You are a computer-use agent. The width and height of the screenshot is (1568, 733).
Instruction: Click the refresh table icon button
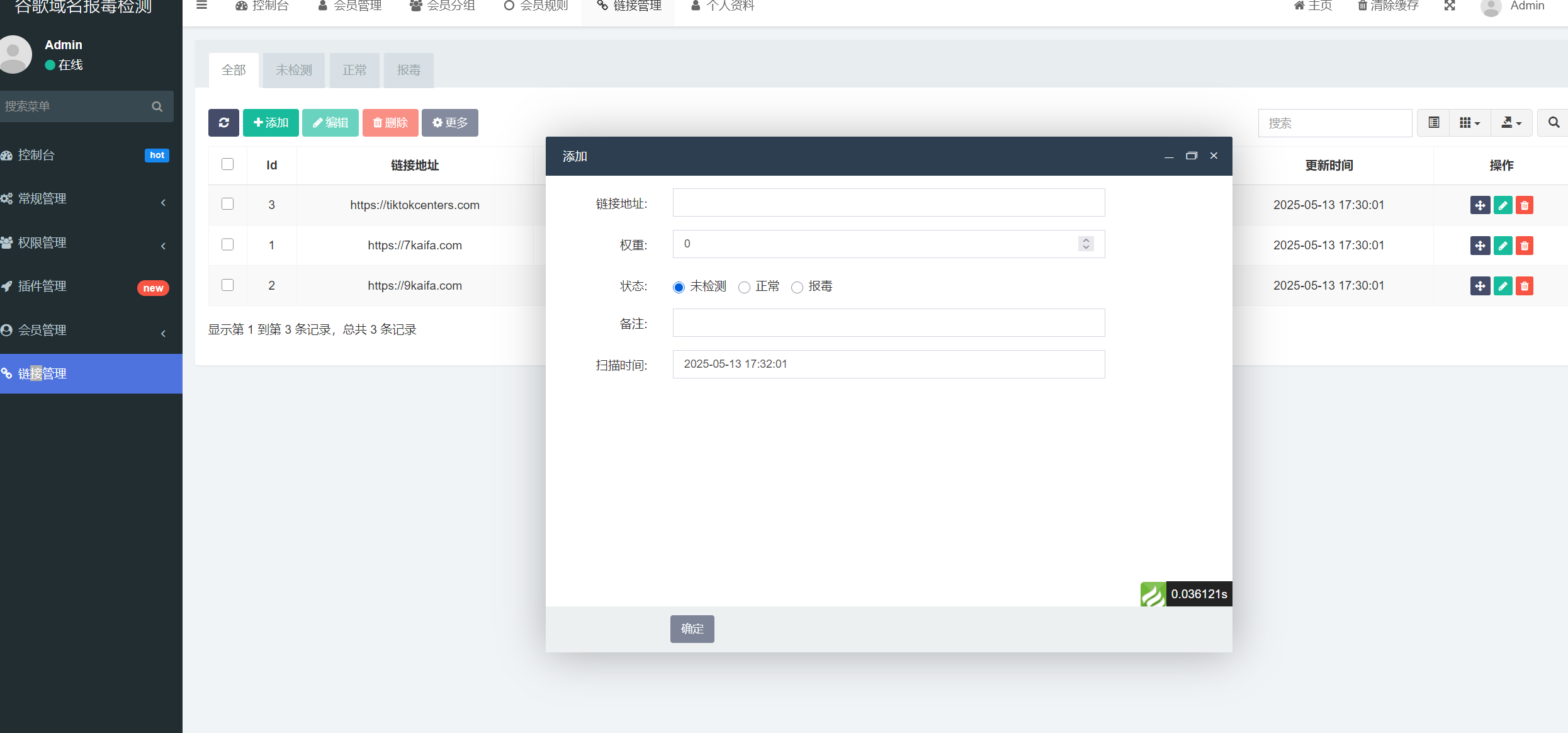coord(223,123)
